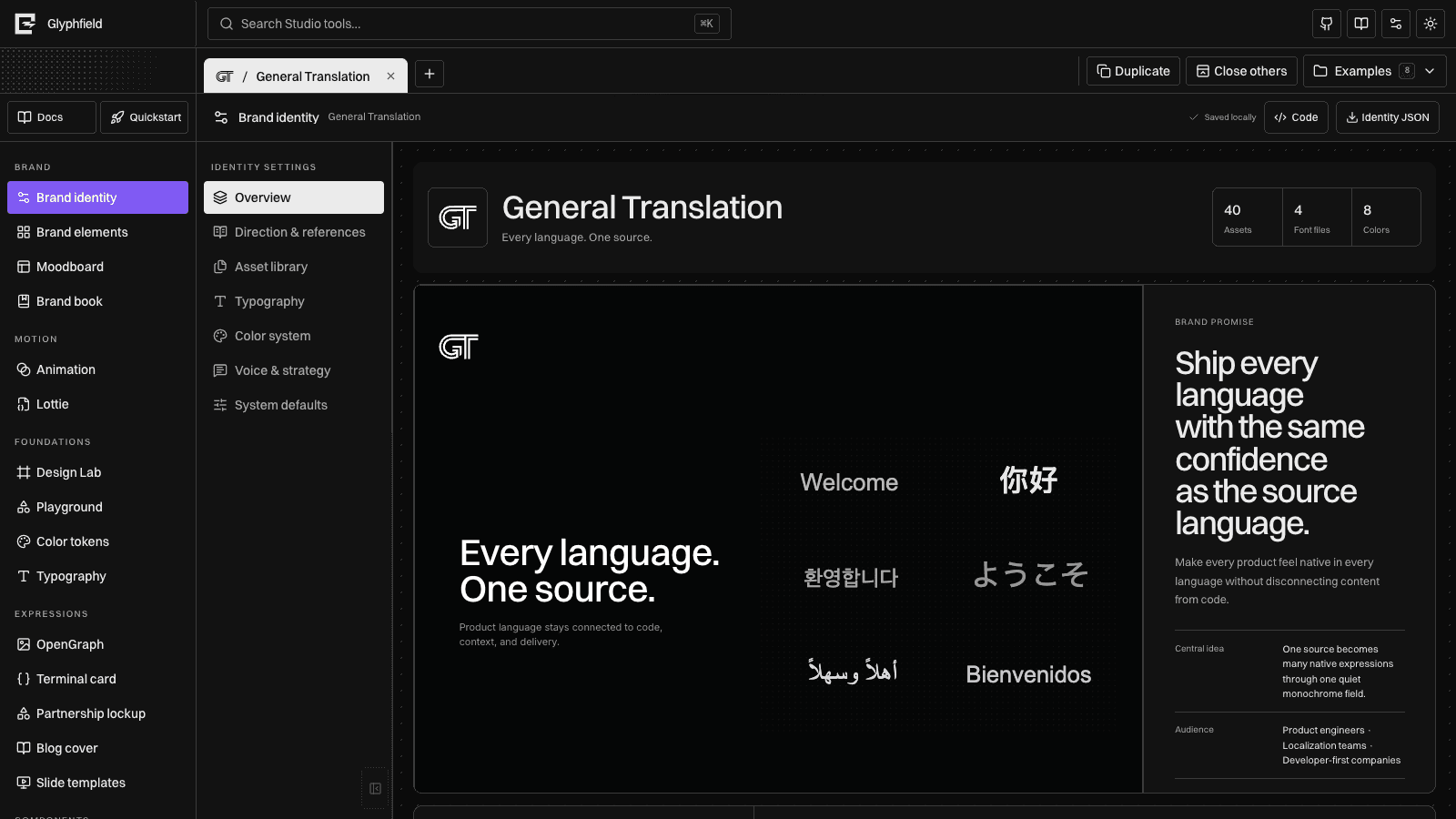The height and width of the screenshot is (819, 1456).
Task: Close the General Translation tab
Action: point(390,76)
